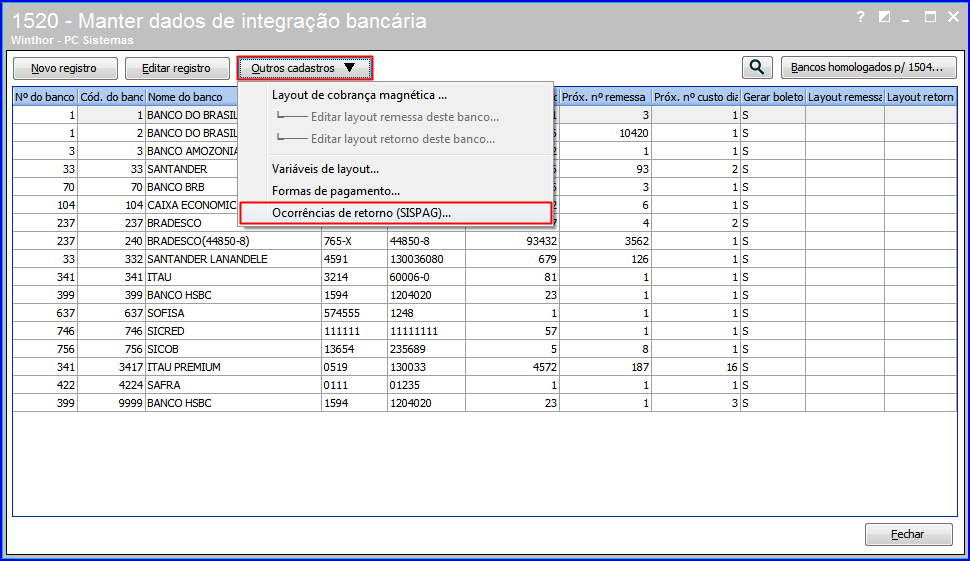Select the BRADESCO(44850-8) row
970x561 pixels.
pos(485,241)
